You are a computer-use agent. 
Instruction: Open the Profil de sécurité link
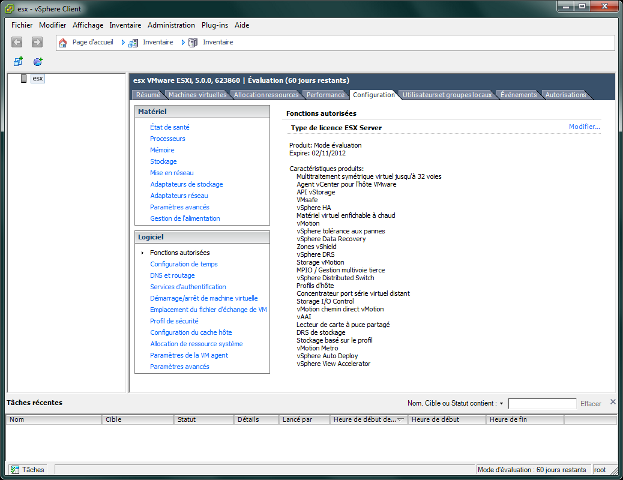(174, 321)
